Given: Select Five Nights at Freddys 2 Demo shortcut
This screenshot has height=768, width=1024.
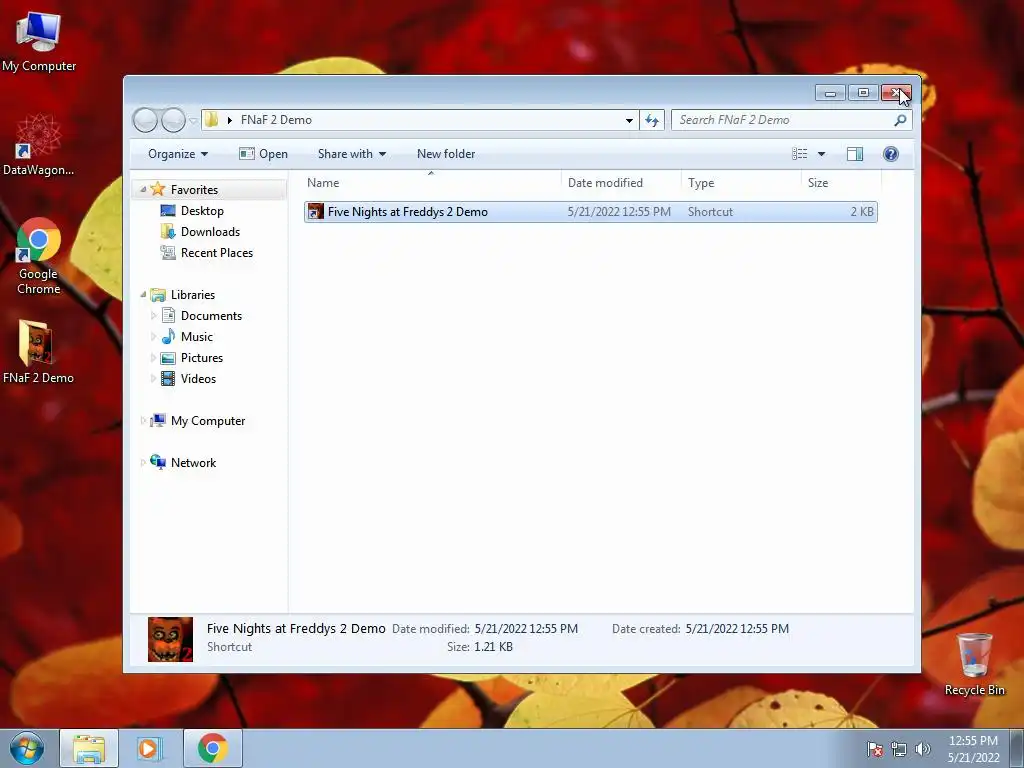Looking at the screenshot, I should 590,212.
